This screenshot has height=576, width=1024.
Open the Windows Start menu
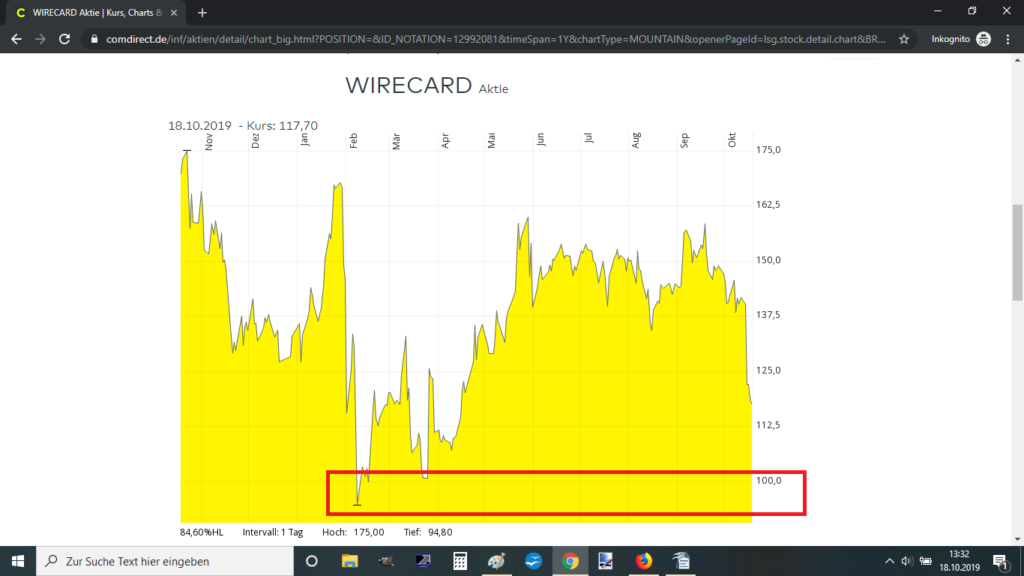[x=18, y=561]
